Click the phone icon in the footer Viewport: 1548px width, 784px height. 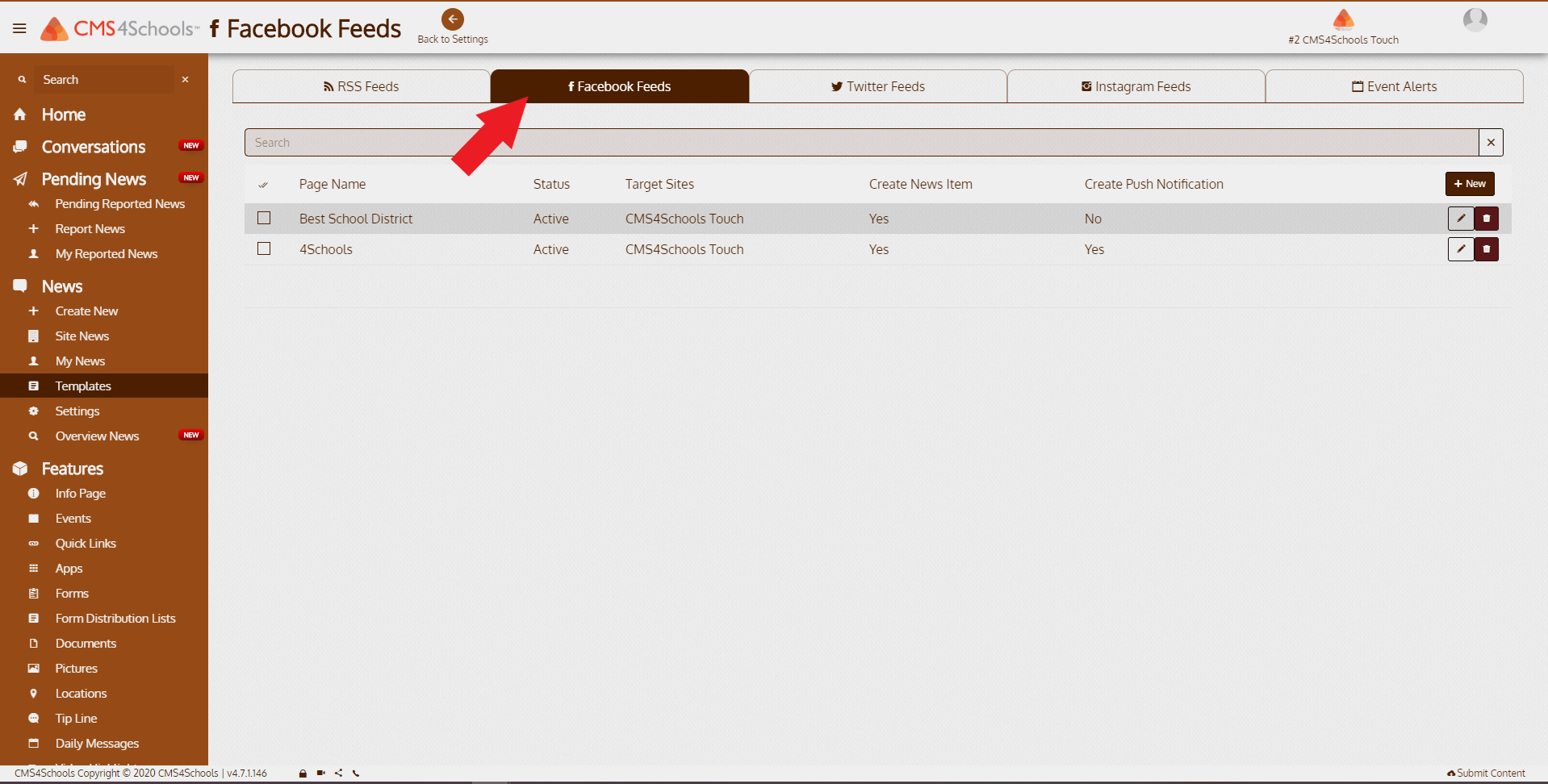click(x=356, y=774)
